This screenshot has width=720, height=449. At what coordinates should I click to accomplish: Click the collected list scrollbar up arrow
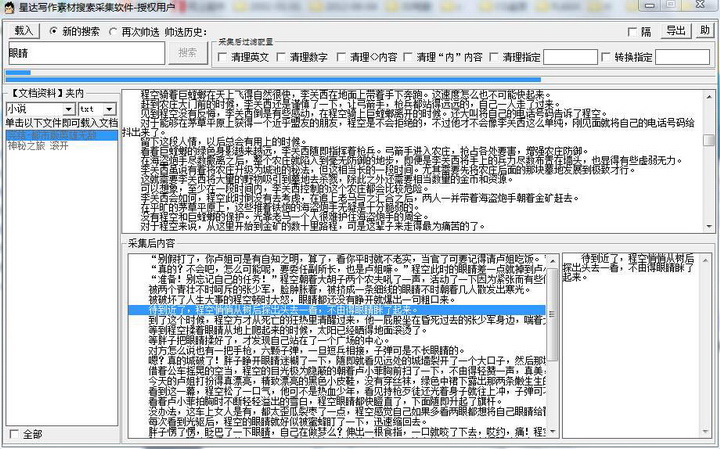click(x=552, y=261)
